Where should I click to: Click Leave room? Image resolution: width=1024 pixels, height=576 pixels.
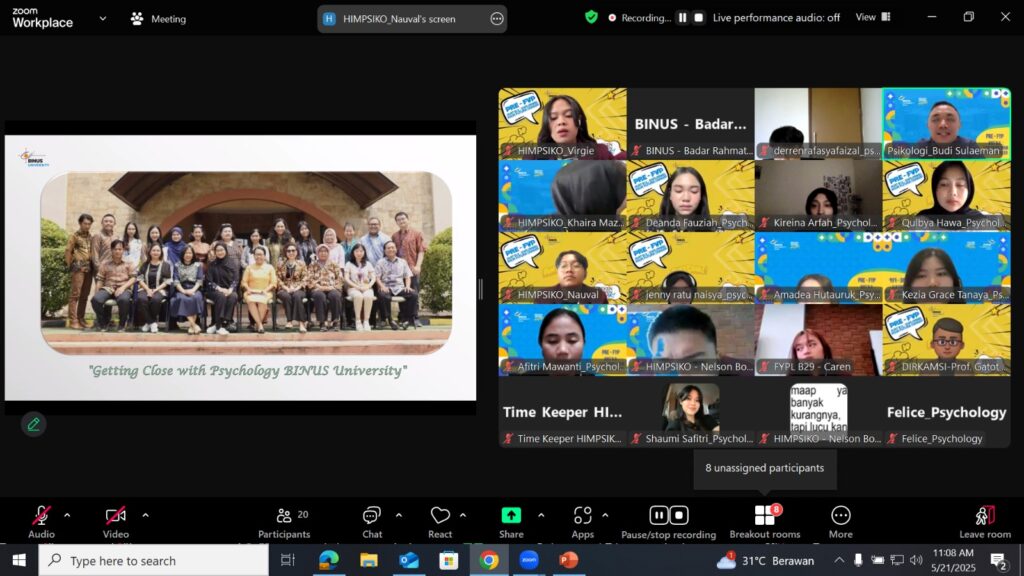pos(985,522)
